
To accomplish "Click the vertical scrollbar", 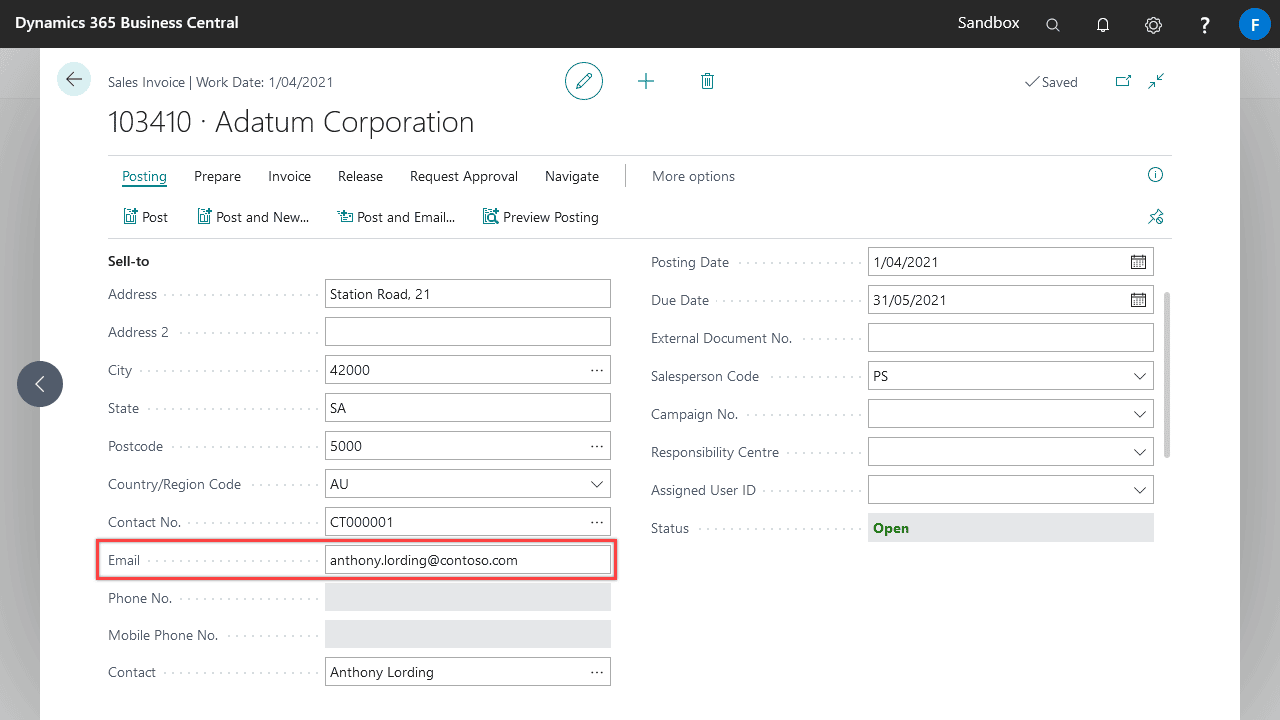I will (x=1167, y=375).
